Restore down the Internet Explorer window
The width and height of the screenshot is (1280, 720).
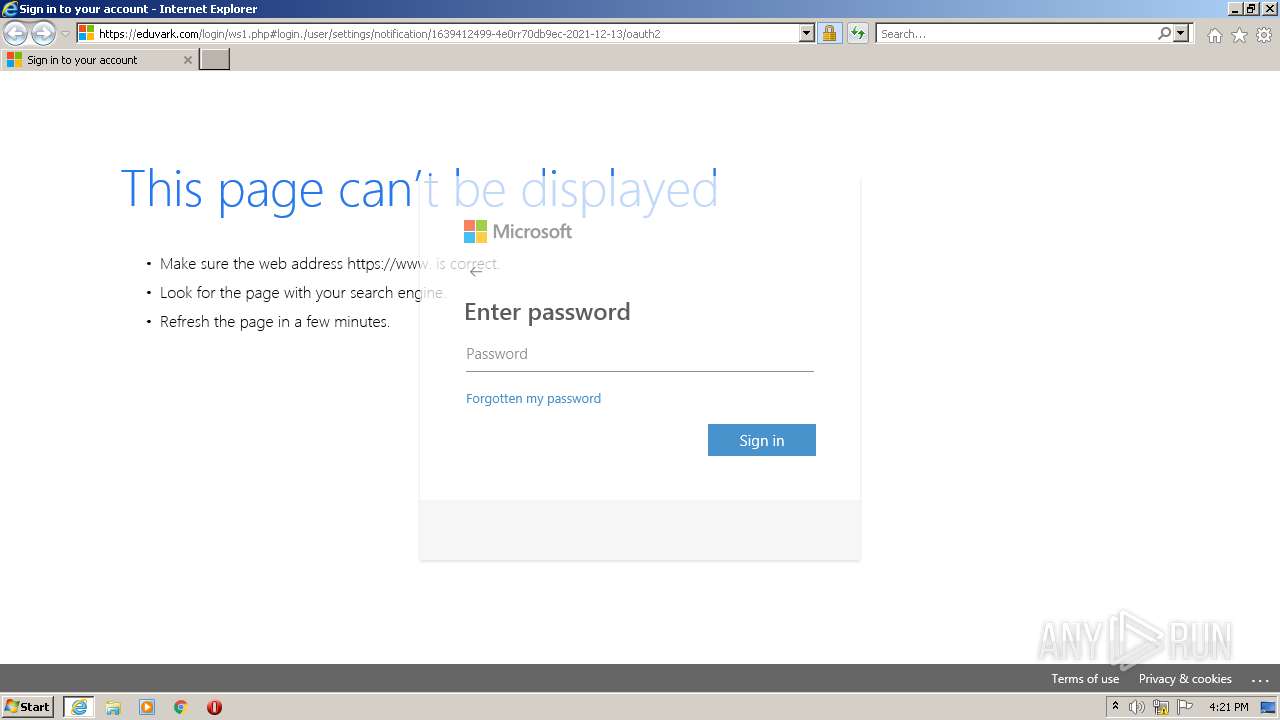coord(1251,9)
